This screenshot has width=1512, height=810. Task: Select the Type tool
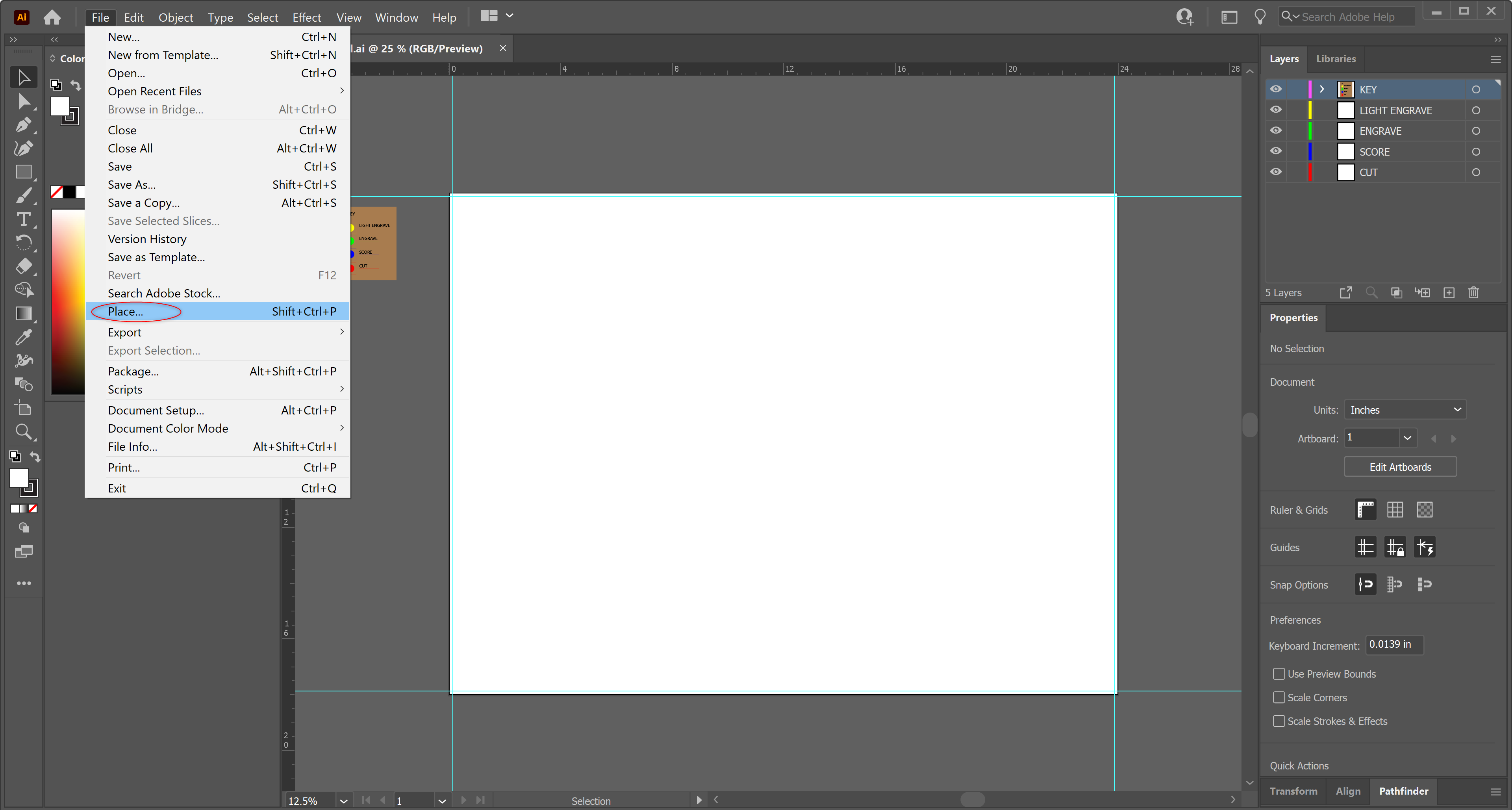tap(24, 219)
